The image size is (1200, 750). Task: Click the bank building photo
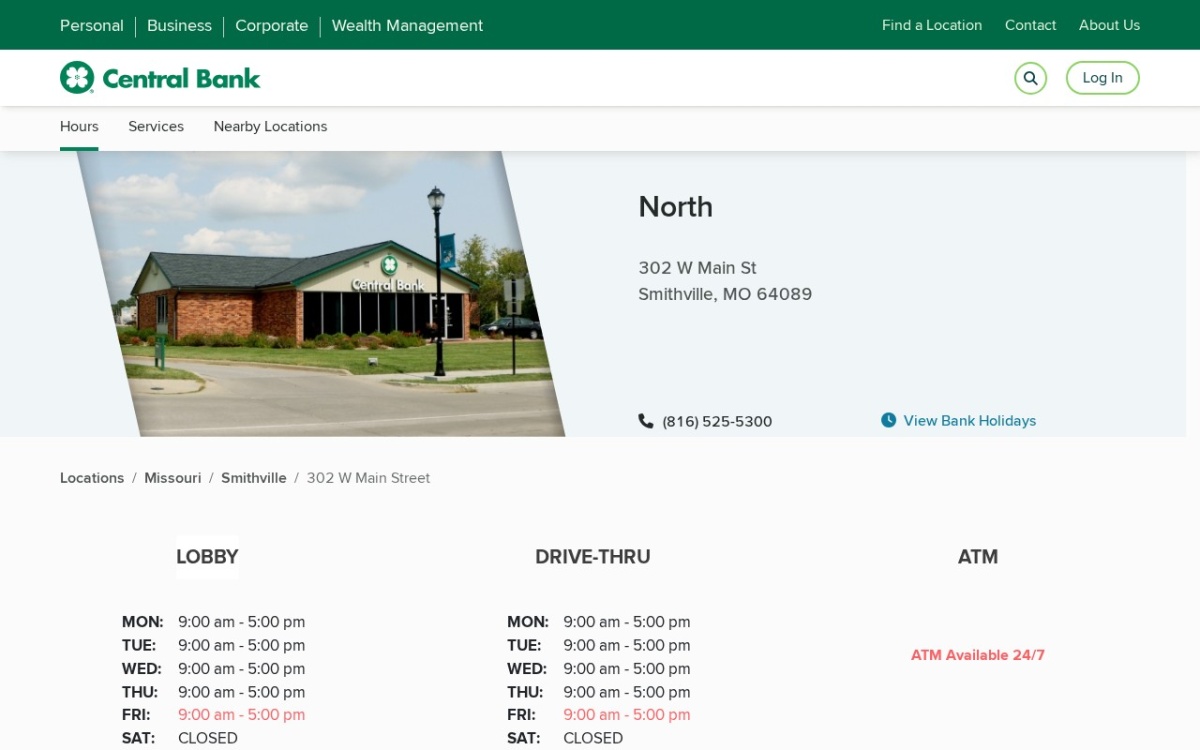(x=320, y=294)
